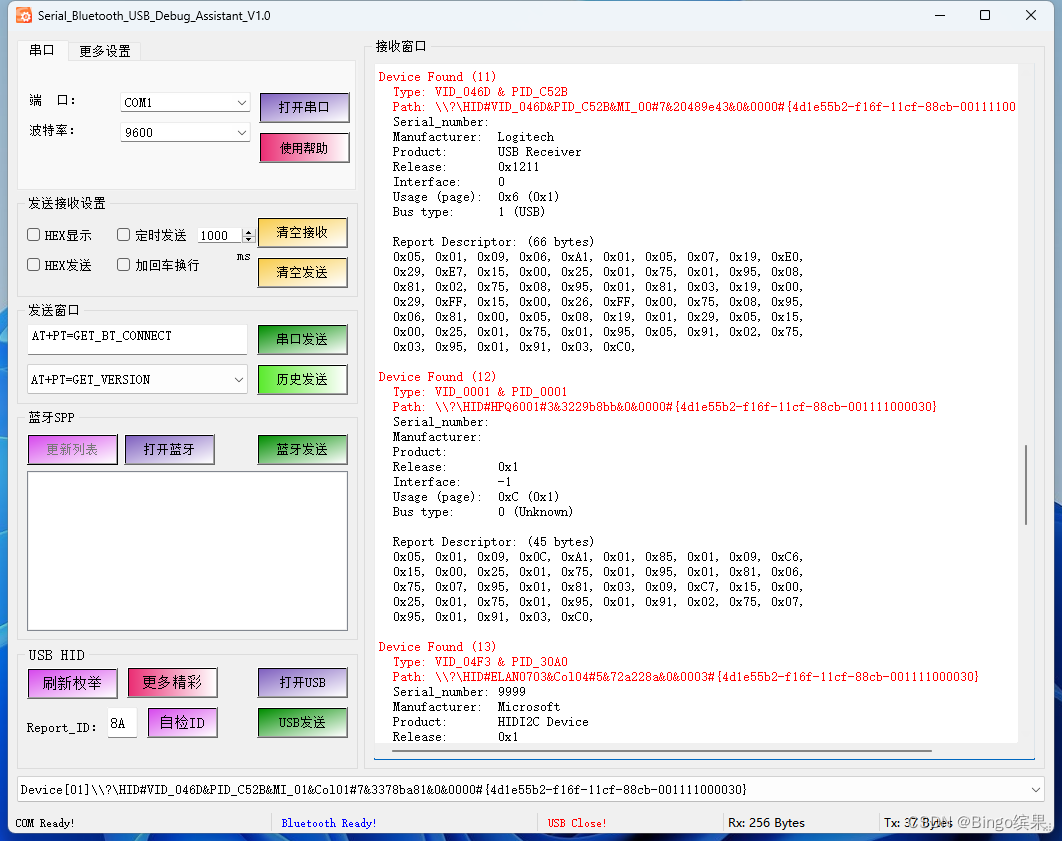Click the 'Rx: 256 Bytes' status counter
Image resolution: width=1062 pixels, height=841 pixels.
pos(767,823)
